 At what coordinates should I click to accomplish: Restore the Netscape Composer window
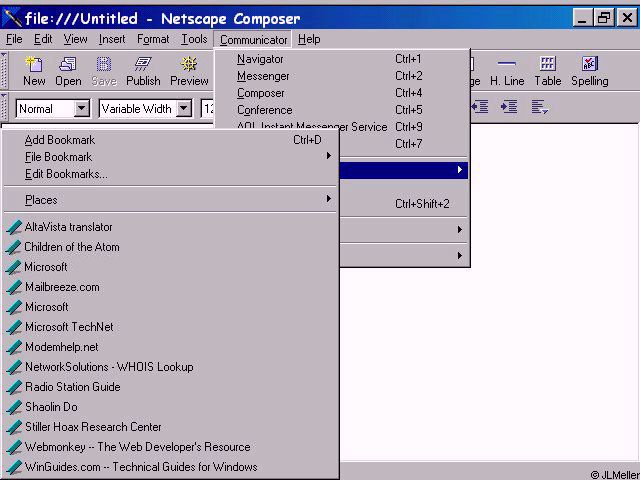pyautogui.click(x=604, y=18)
